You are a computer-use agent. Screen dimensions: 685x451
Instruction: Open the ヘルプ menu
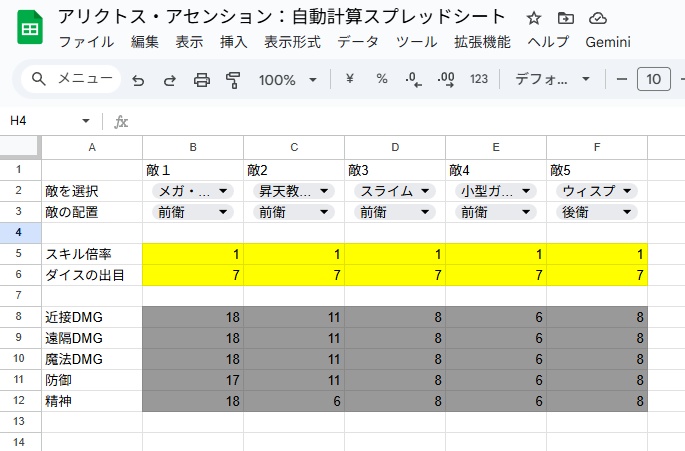pyautogui.click(x=548, y=42)
